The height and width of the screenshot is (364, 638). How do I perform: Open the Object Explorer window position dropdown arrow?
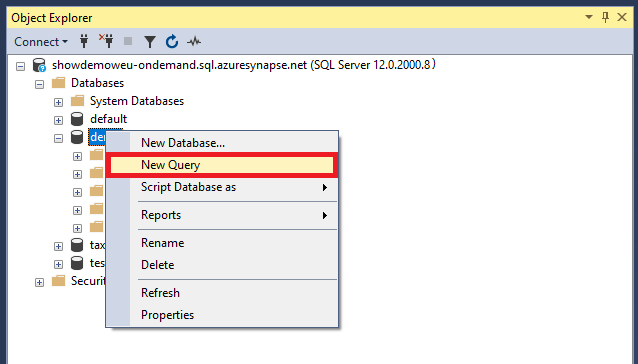point(589,17)
